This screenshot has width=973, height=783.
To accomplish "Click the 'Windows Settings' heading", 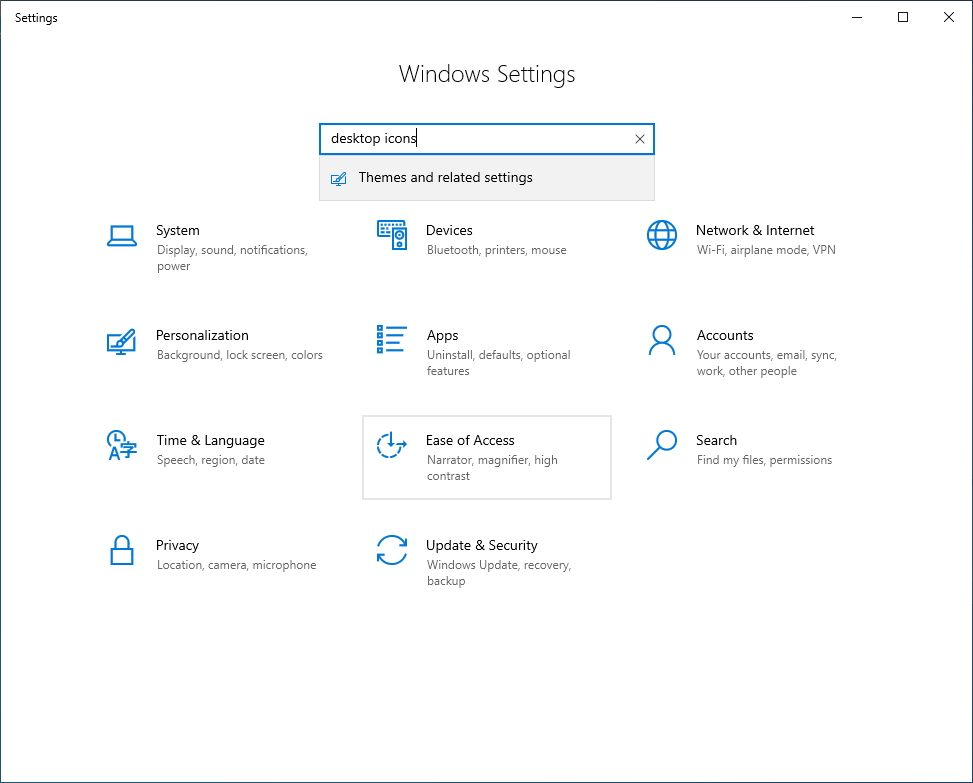I will pos(487,74).
